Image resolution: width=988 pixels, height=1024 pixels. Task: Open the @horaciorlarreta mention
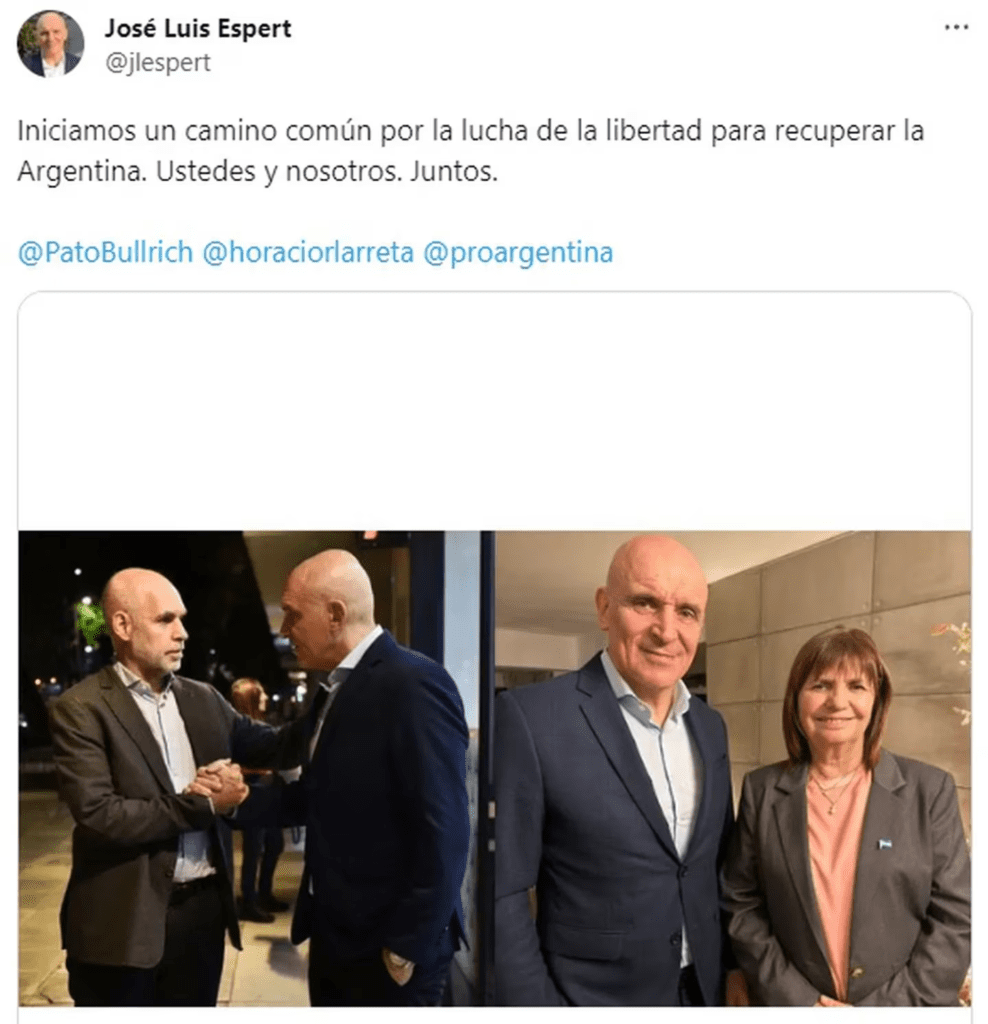pyautogui.click(x=308, y=252)
